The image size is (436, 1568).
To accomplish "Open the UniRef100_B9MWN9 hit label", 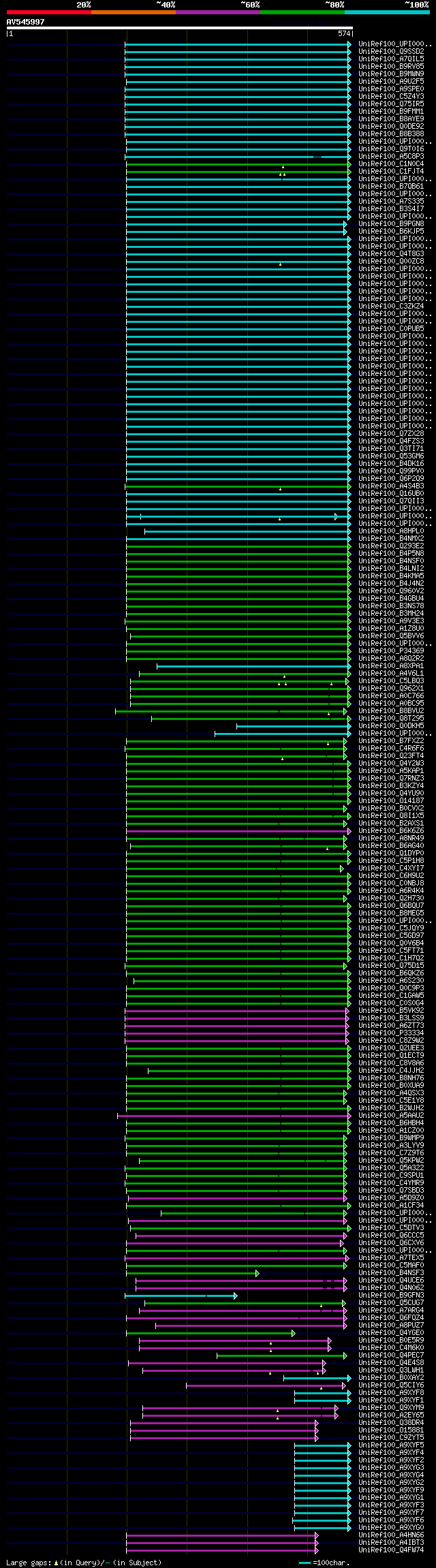I will tap(391, 74).
